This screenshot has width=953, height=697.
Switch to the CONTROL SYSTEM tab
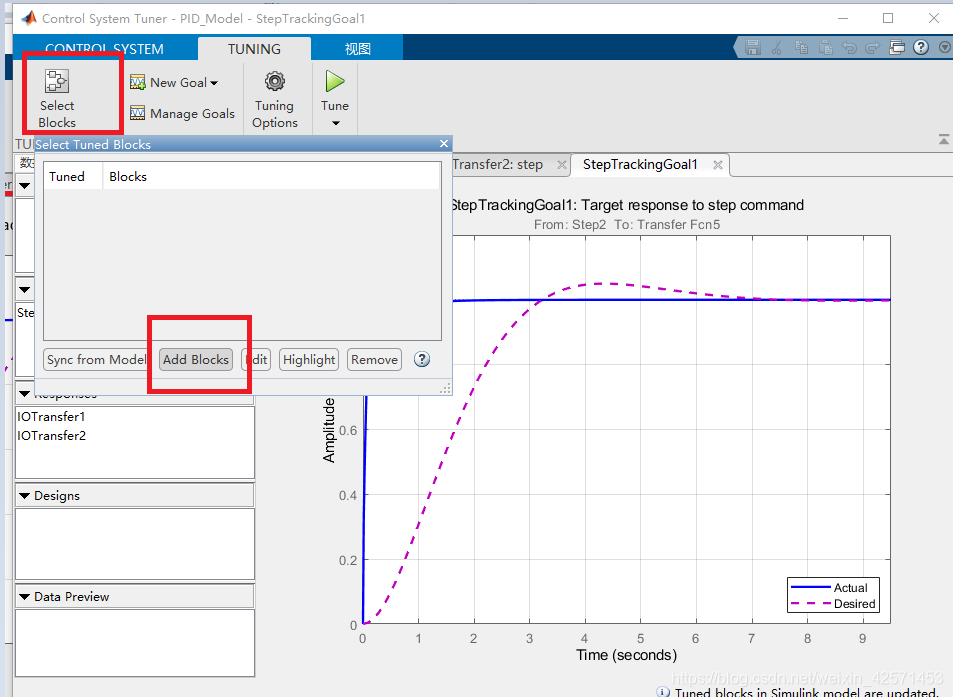(105, 49)
